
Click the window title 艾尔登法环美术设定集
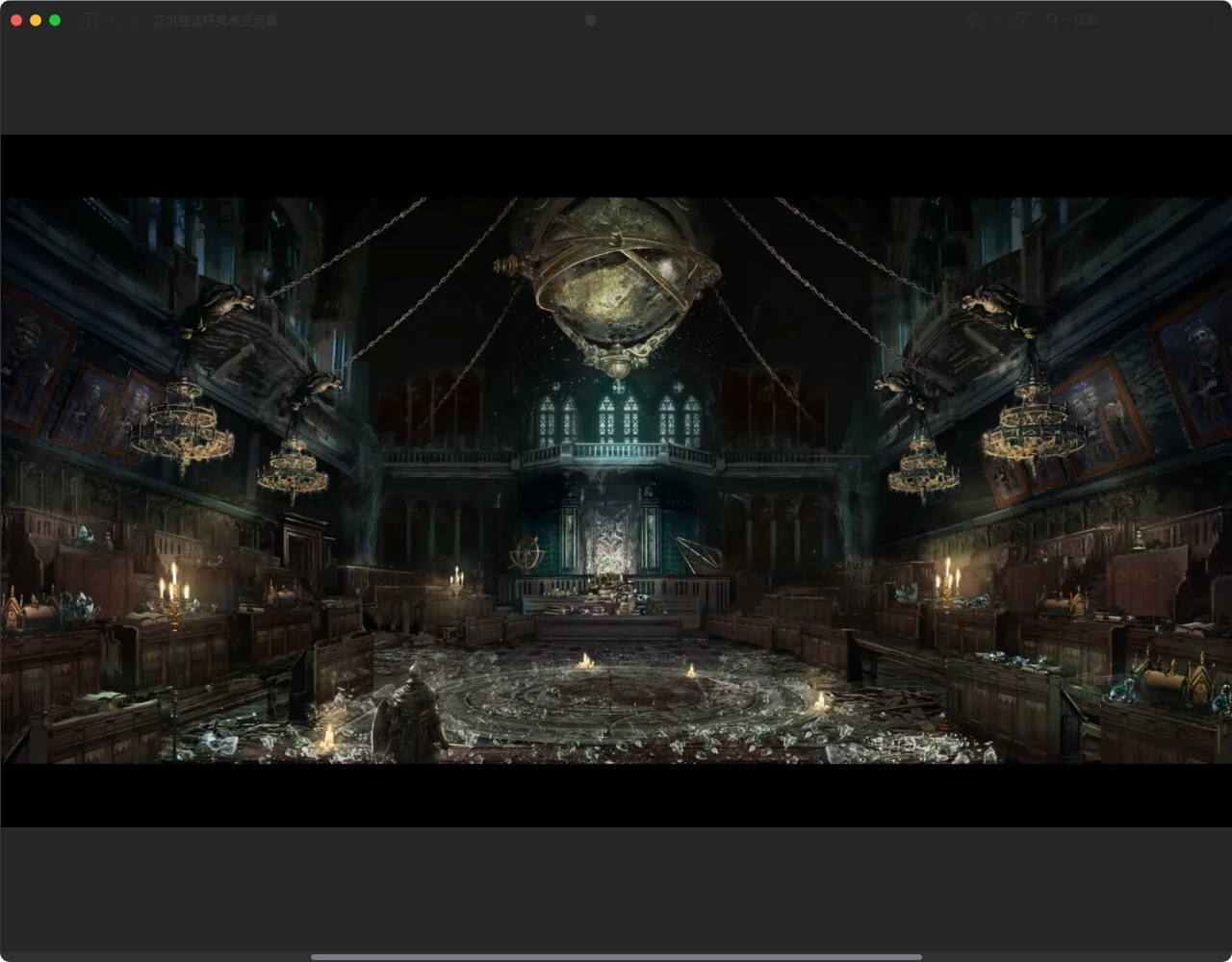[216, 20]
